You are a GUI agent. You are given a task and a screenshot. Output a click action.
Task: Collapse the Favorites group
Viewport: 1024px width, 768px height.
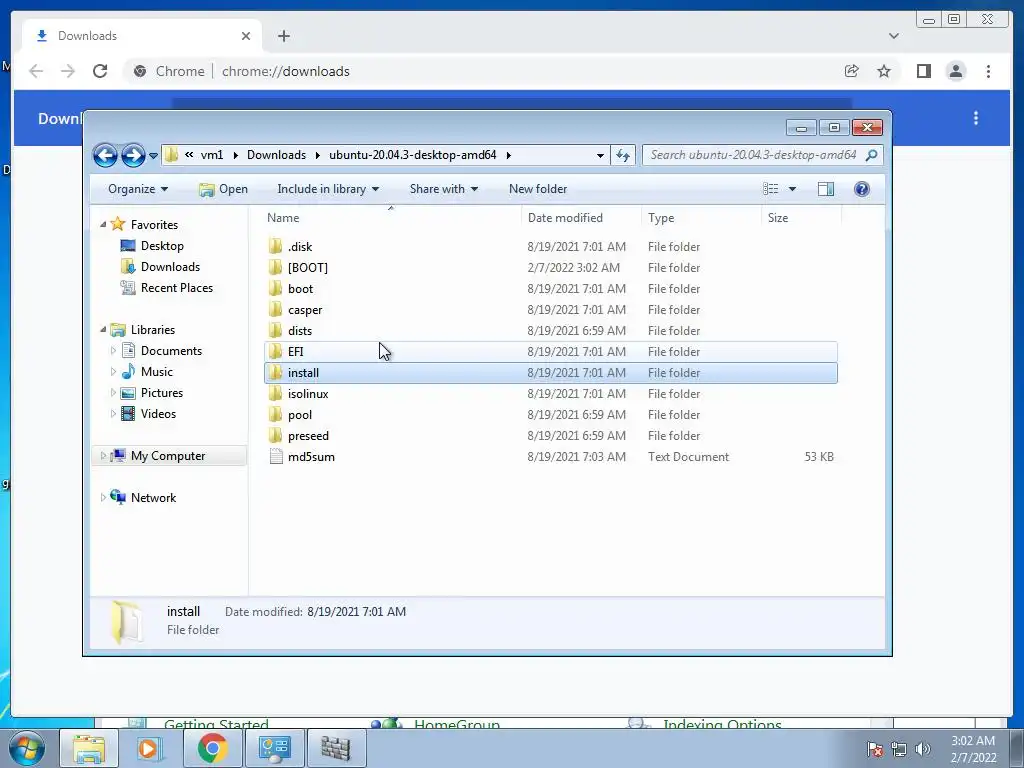103,224
